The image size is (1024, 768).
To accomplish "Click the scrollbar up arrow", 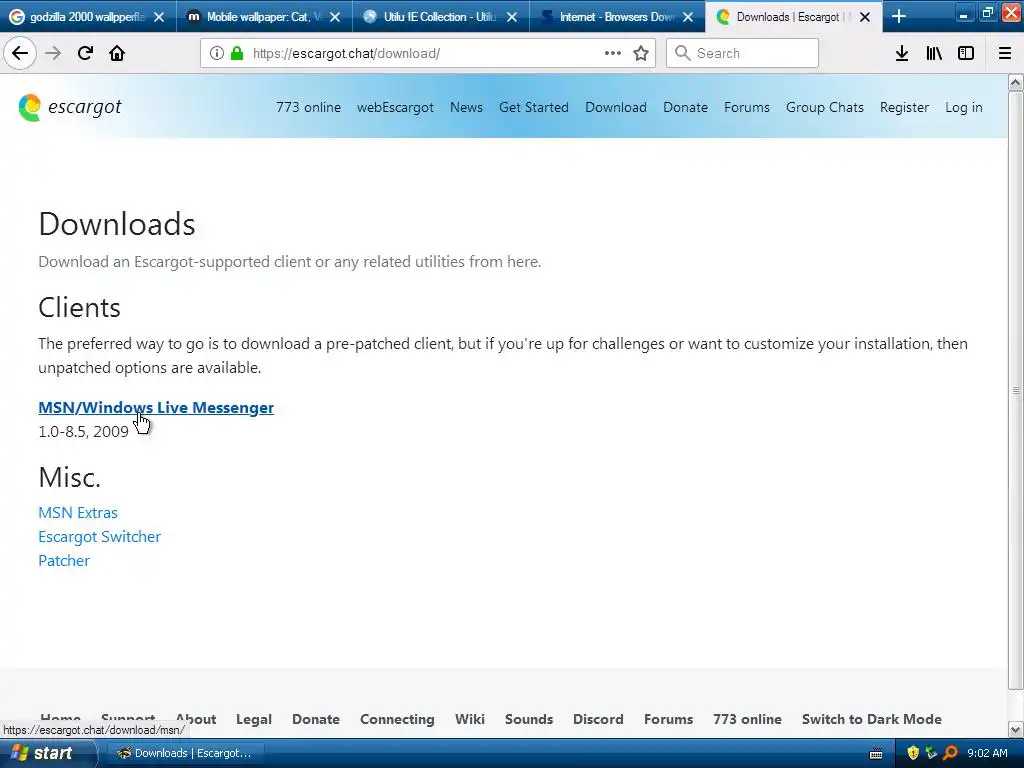I will 1016,82.
